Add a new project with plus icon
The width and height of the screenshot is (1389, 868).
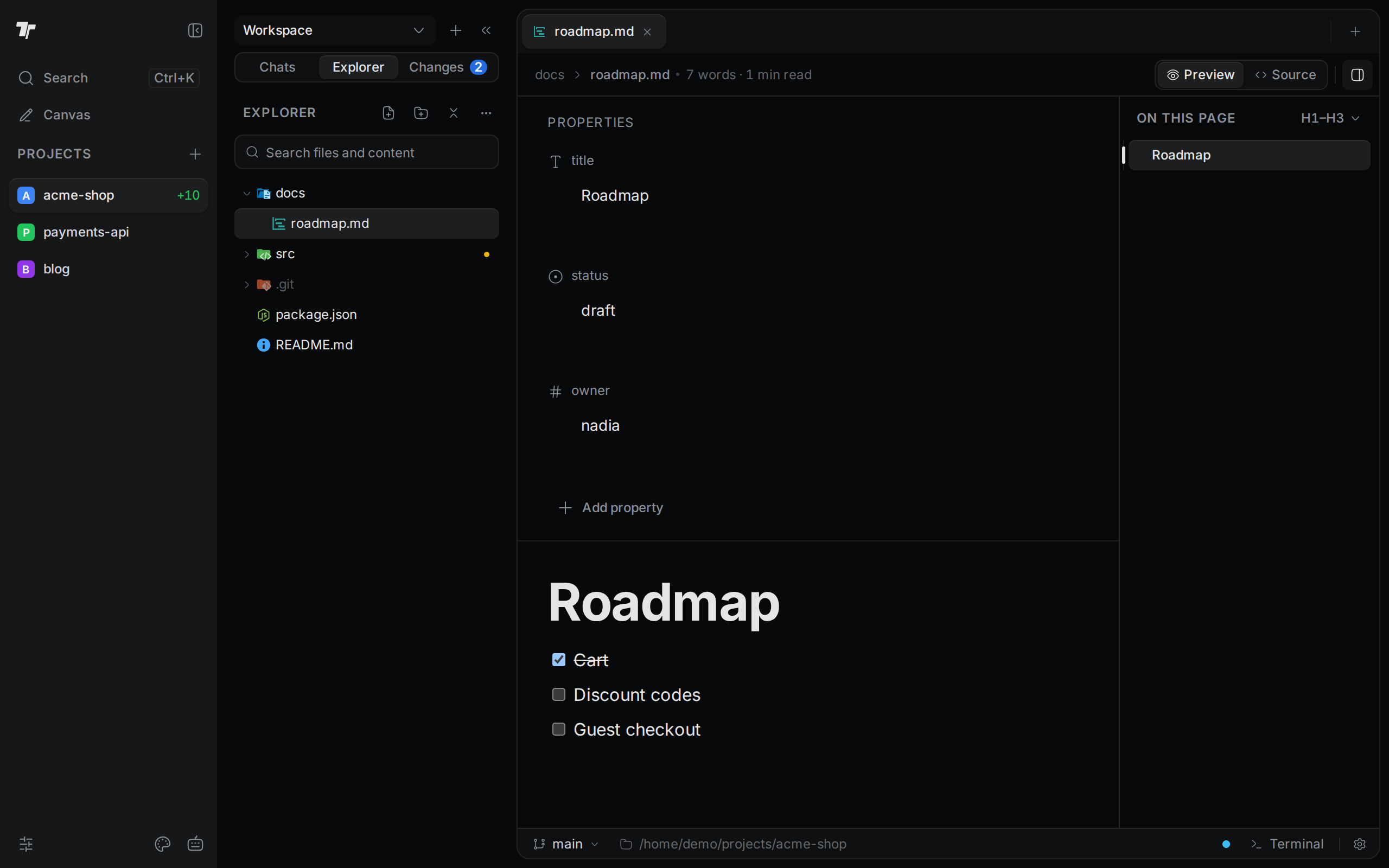(x=195, y=154)
